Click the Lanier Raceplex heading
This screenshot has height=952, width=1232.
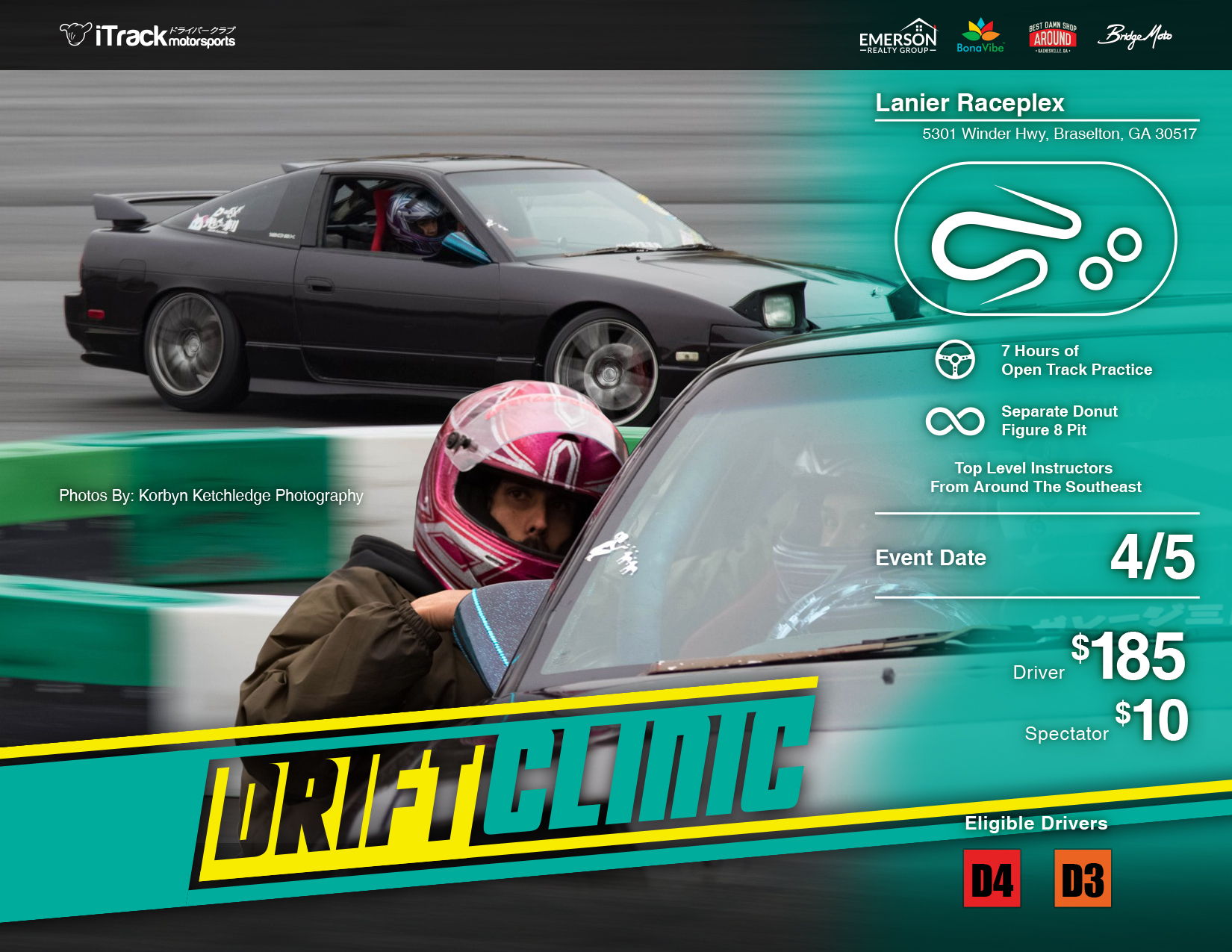969,102
